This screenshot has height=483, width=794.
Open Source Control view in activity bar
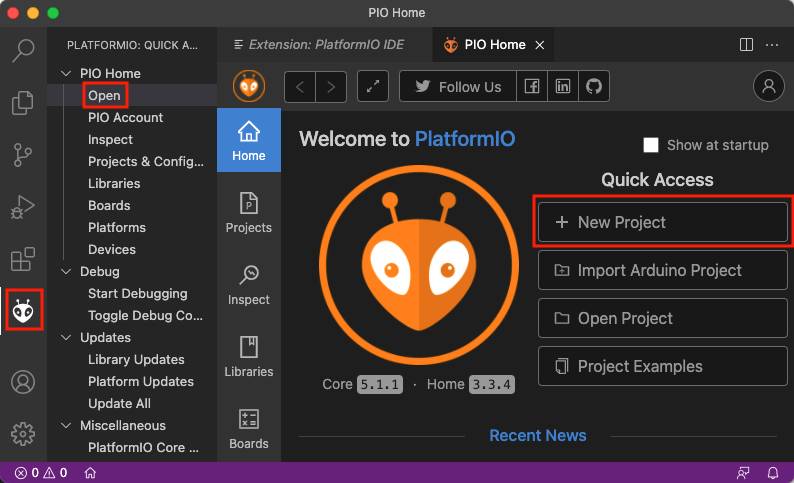tap(23, 155)
